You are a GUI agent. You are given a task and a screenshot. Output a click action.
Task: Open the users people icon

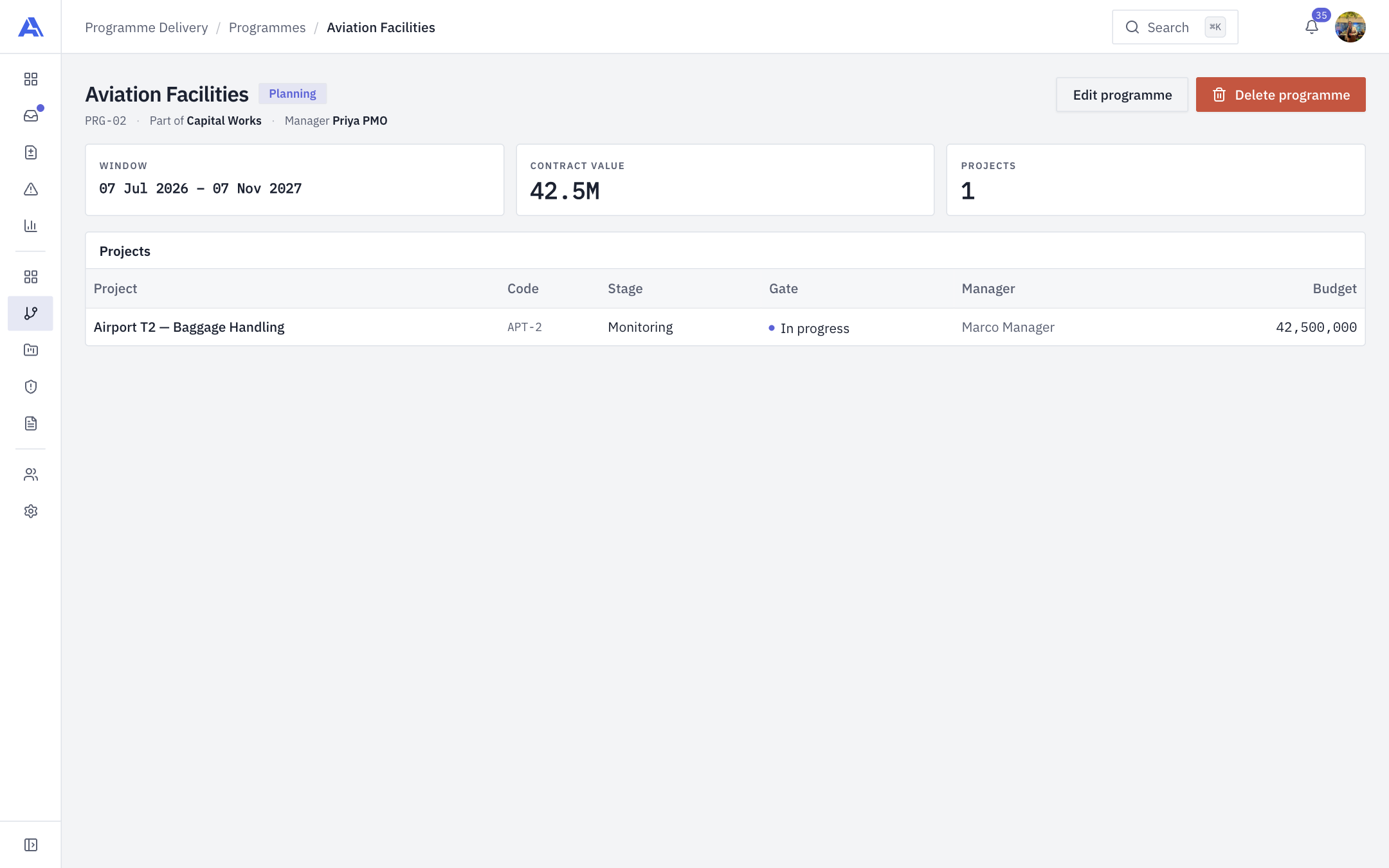coord(31,475)
